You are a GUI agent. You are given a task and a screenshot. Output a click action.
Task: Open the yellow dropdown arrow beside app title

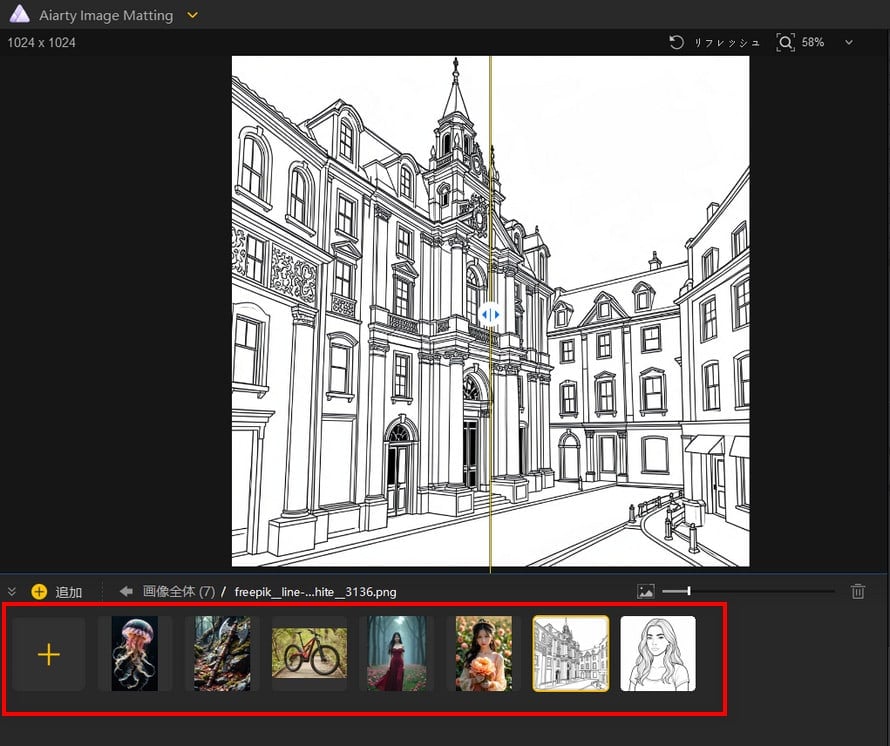pos(193,15)
